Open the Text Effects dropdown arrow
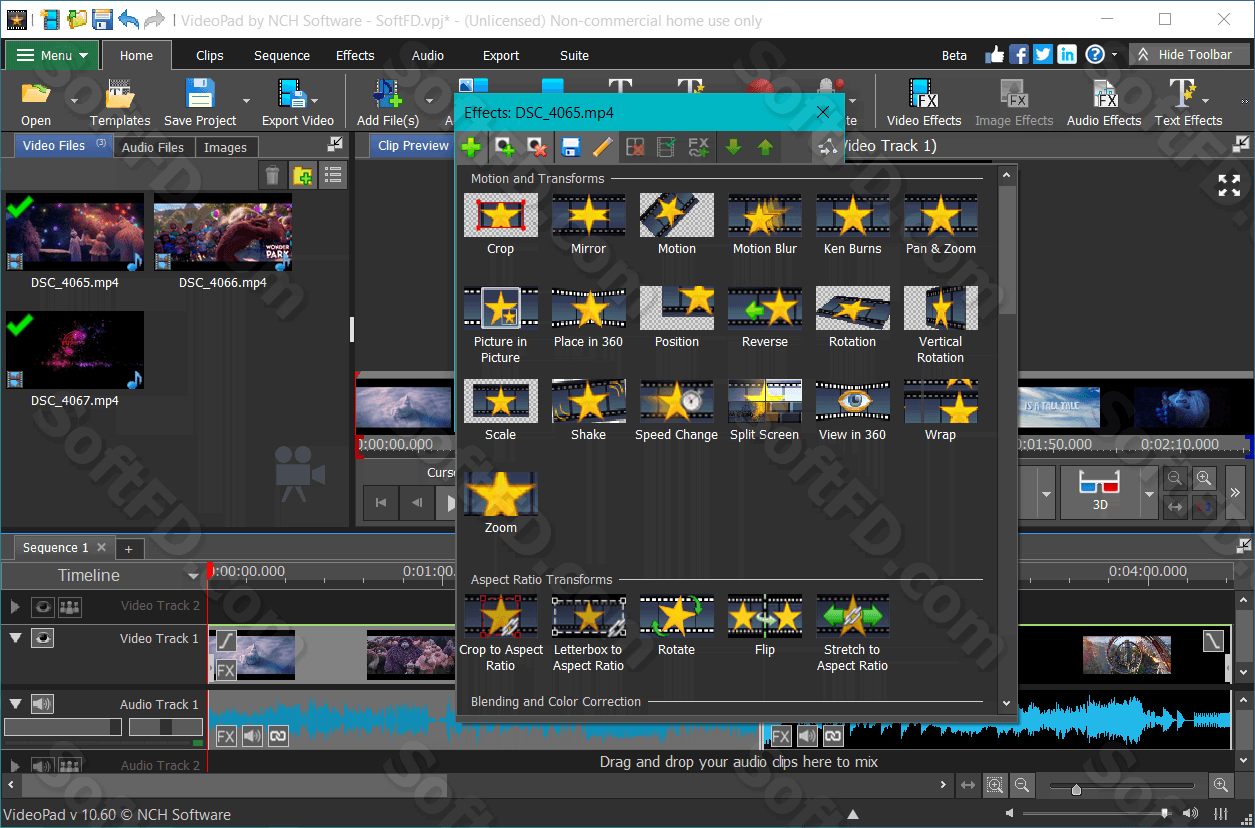Image resolution: width=1255 pixels, height=828 pixels. 1205,100
